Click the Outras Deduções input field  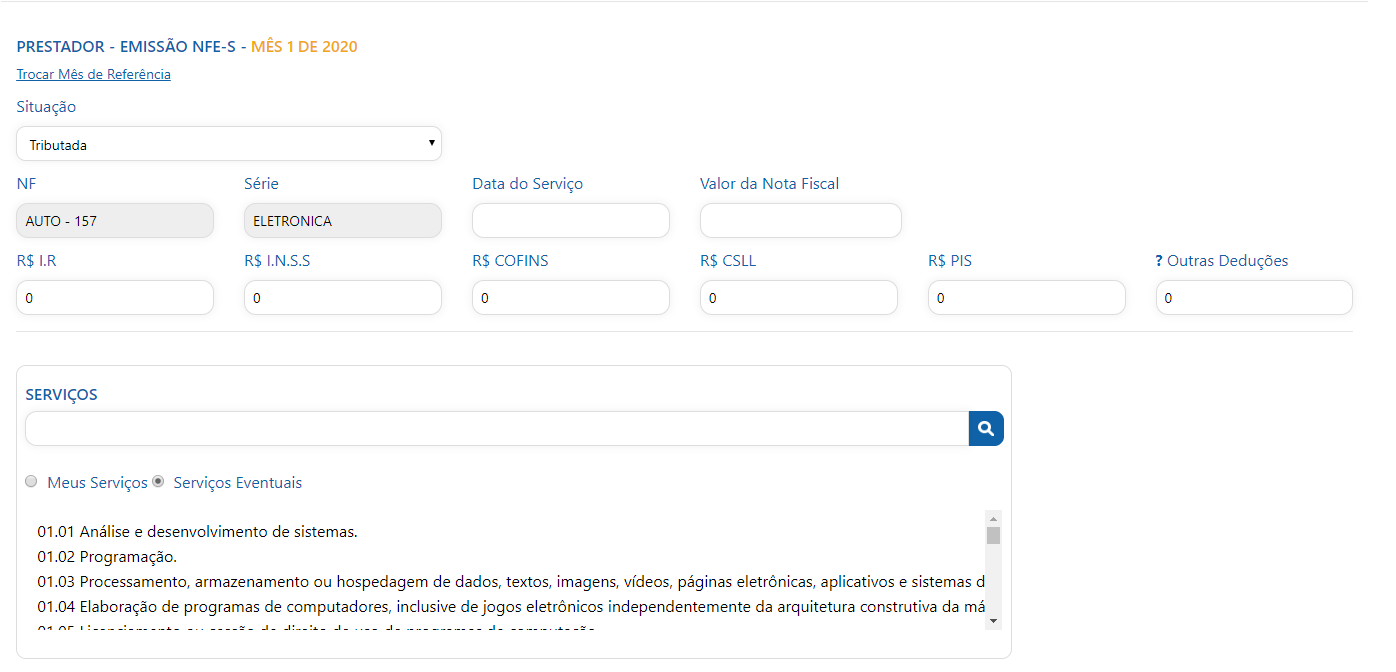(x=1254, y=298)
